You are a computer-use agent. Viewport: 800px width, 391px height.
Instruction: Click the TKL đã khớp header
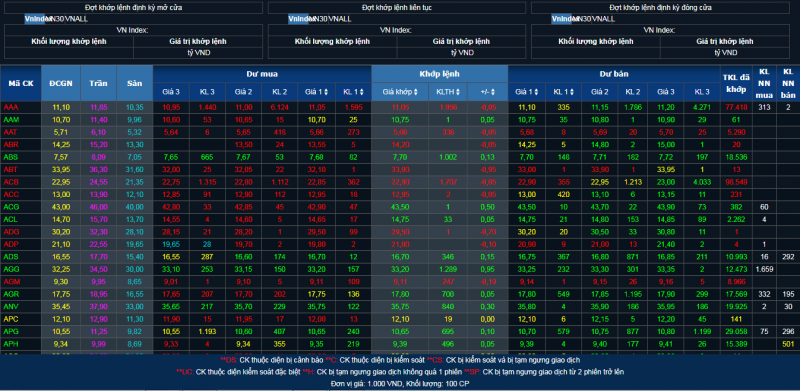pyautogui.click(x=735, y=83)
